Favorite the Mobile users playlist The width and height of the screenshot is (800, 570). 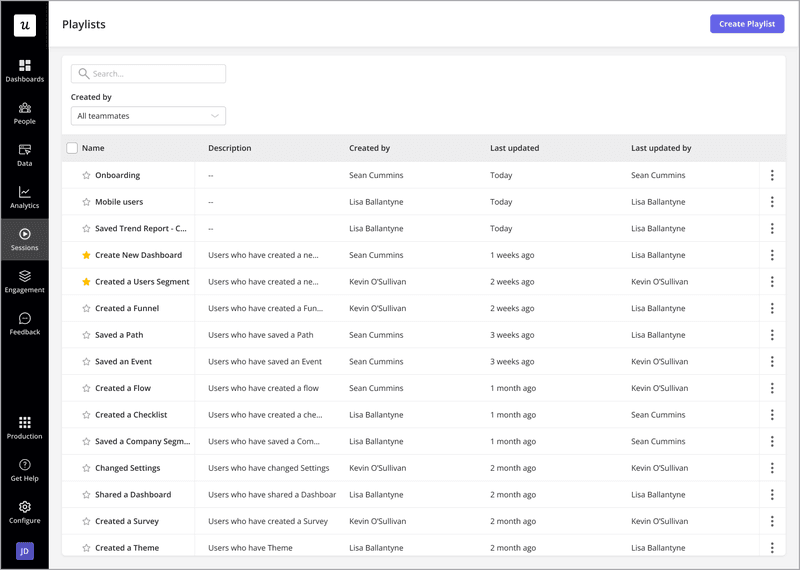coord(86,202)
